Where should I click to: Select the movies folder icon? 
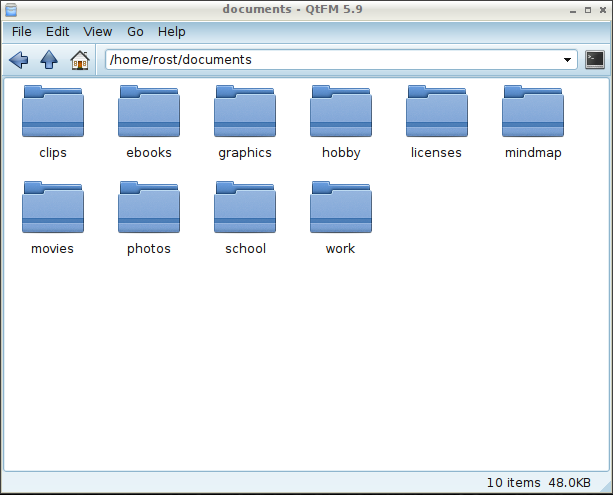pos(53,207)
